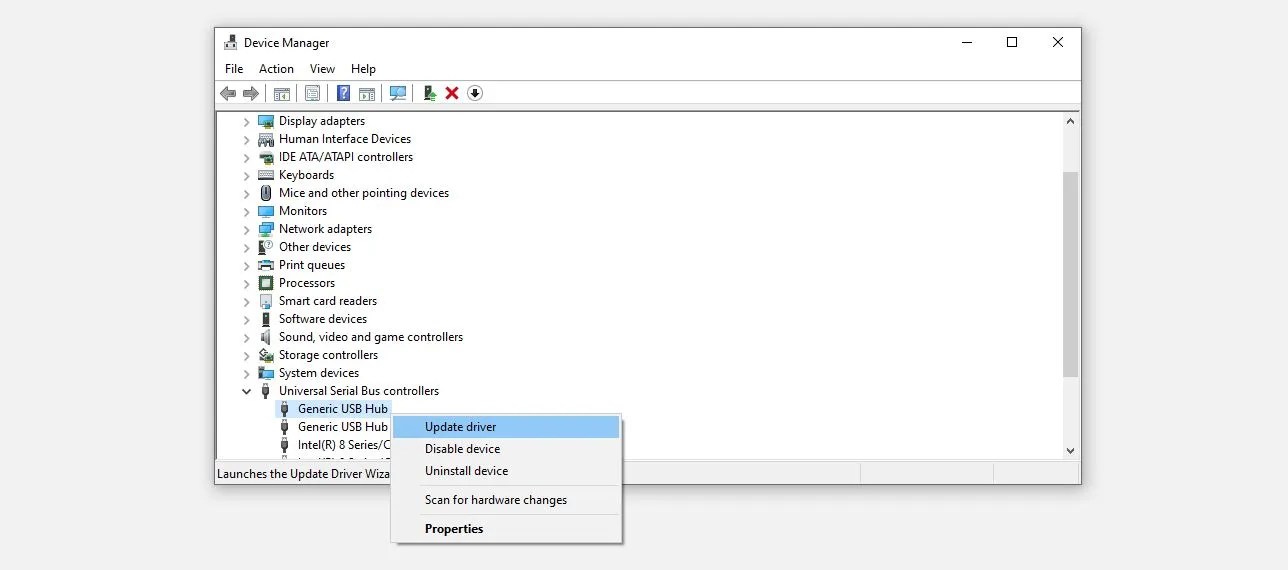Image resolution: width=1288 pixels, height=570 pixels.
Task: Open the Action menu
Action: click(276, 69)
